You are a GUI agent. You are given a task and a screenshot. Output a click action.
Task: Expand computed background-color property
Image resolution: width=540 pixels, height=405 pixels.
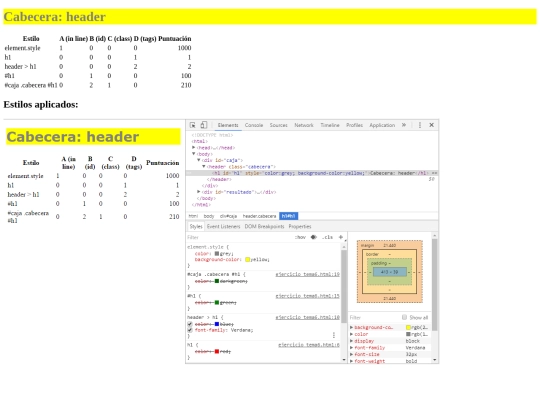pyautogui.click(x=351, y=328)
